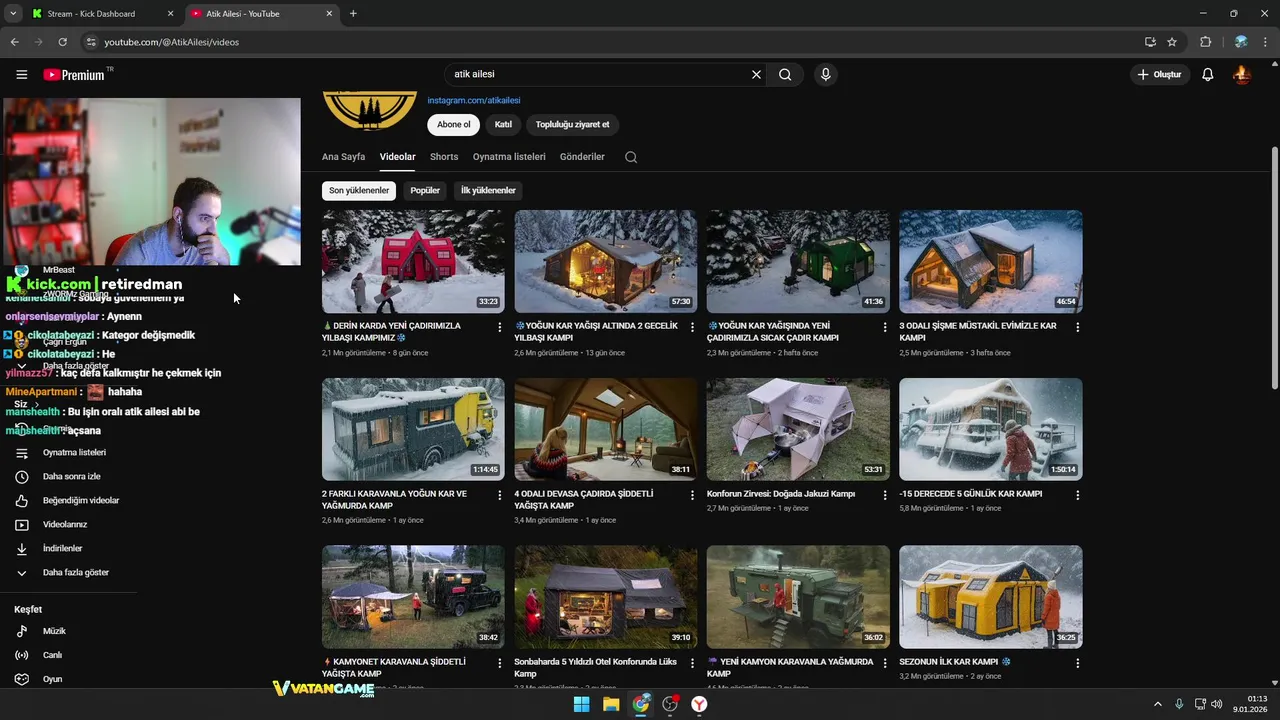This screenshot has width=1280, height=720.
Task: Open the YENİ KAMYON KARAVANLA YAĞMURDA KAMP title
Action: pos(790,667)
